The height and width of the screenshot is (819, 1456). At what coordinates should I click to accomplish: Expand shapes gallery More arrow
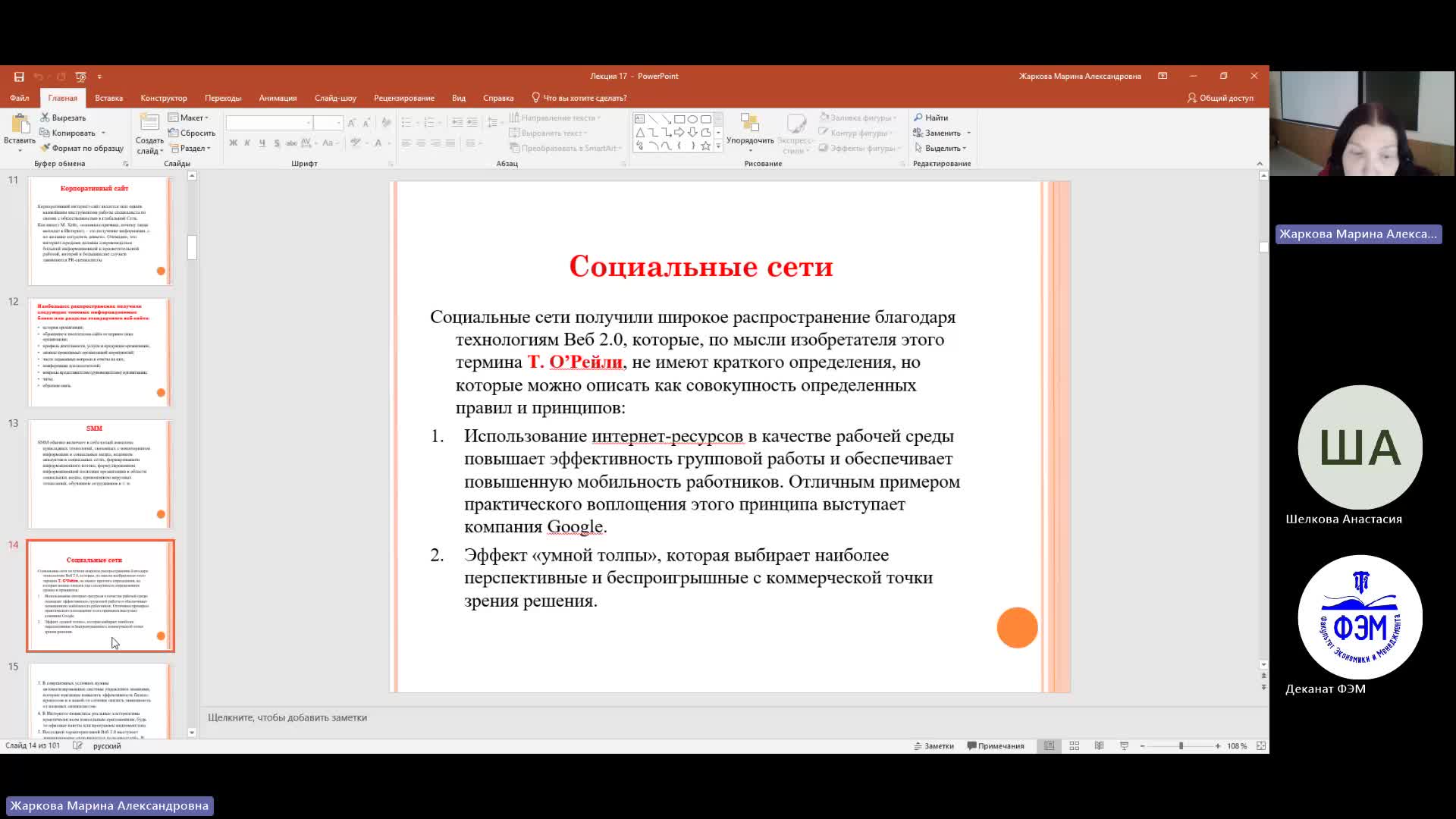(x=718, y=146)
